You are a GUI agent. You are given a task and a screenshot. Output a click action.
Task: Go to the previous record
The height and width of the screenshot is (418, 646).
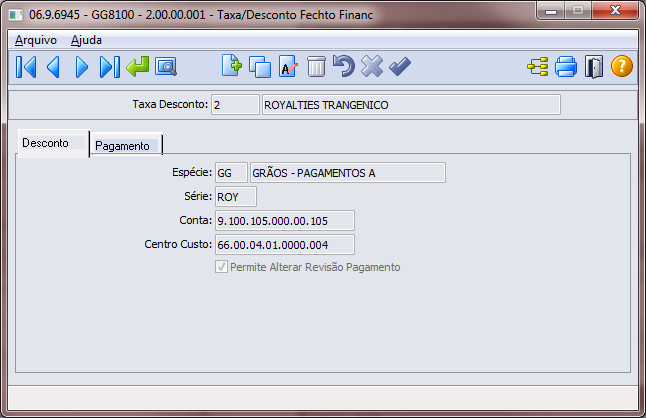pyautogui.click(x=54, y=67)
